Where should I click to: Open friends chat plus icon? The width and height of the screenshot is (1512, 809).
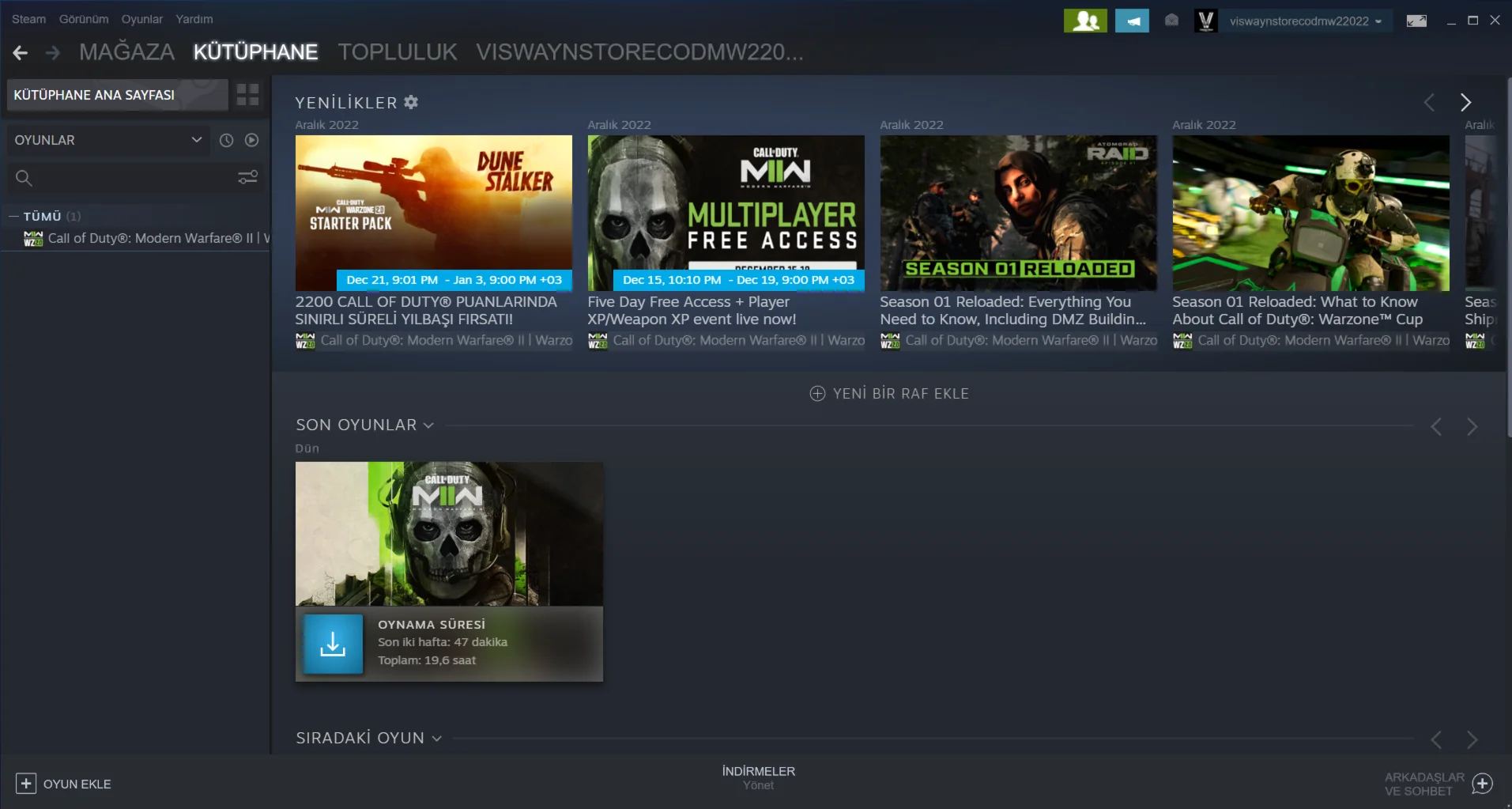(1482, 784)
